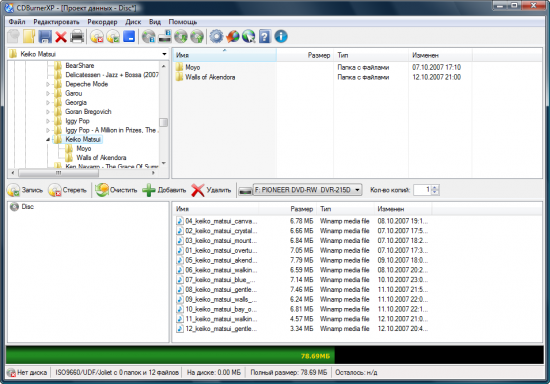This screenshot has height=384, width=550.
Task: Open help with the question mark icon
Action: [x=265, y=36]
